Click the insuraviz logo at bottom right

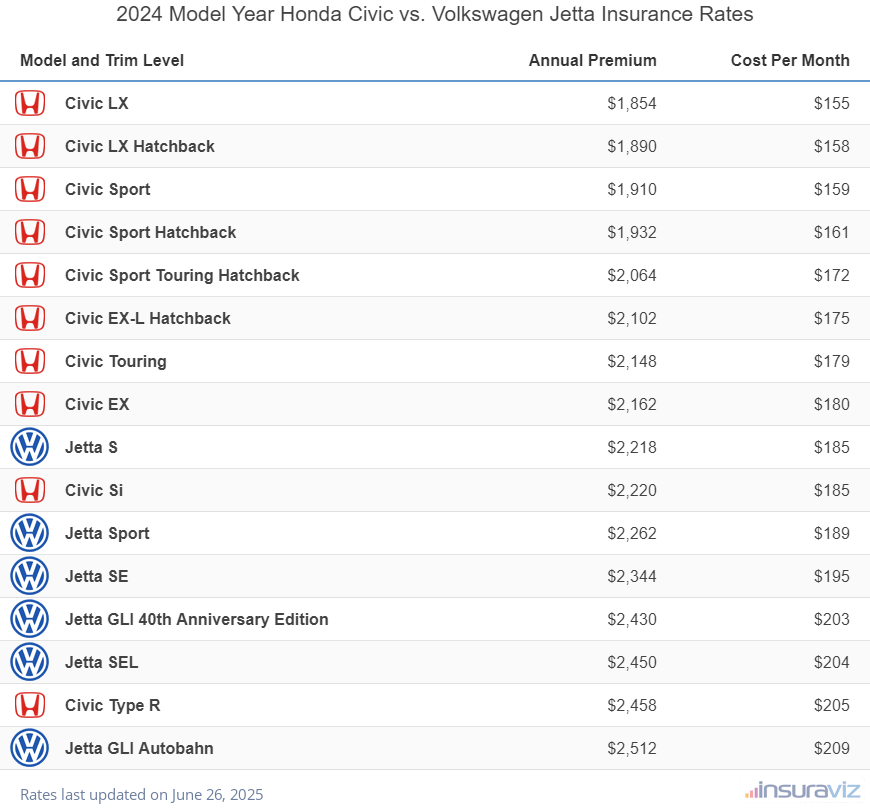point(803,790)
